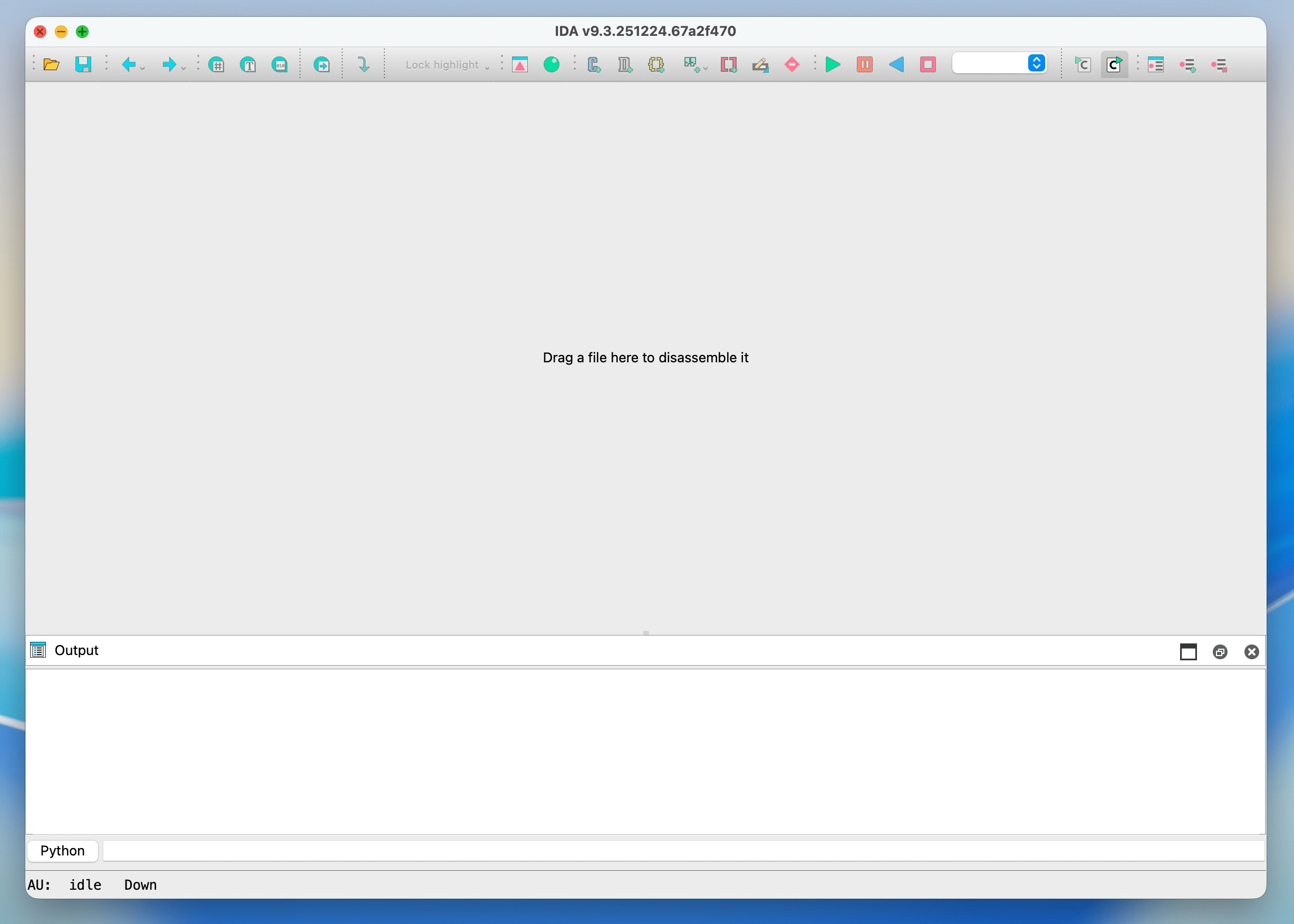This screenshot has width=1294, height=924.
Task: Close the Output panel
Action: tap(1251, 651)
